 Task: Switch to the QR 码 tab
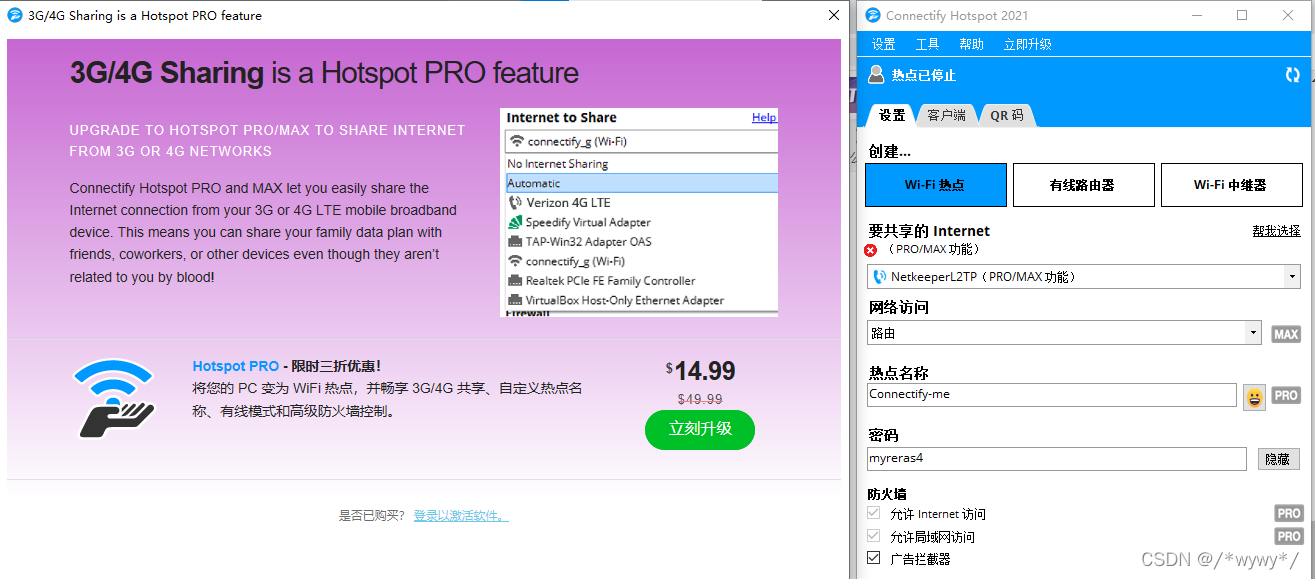pos(1007,115)
